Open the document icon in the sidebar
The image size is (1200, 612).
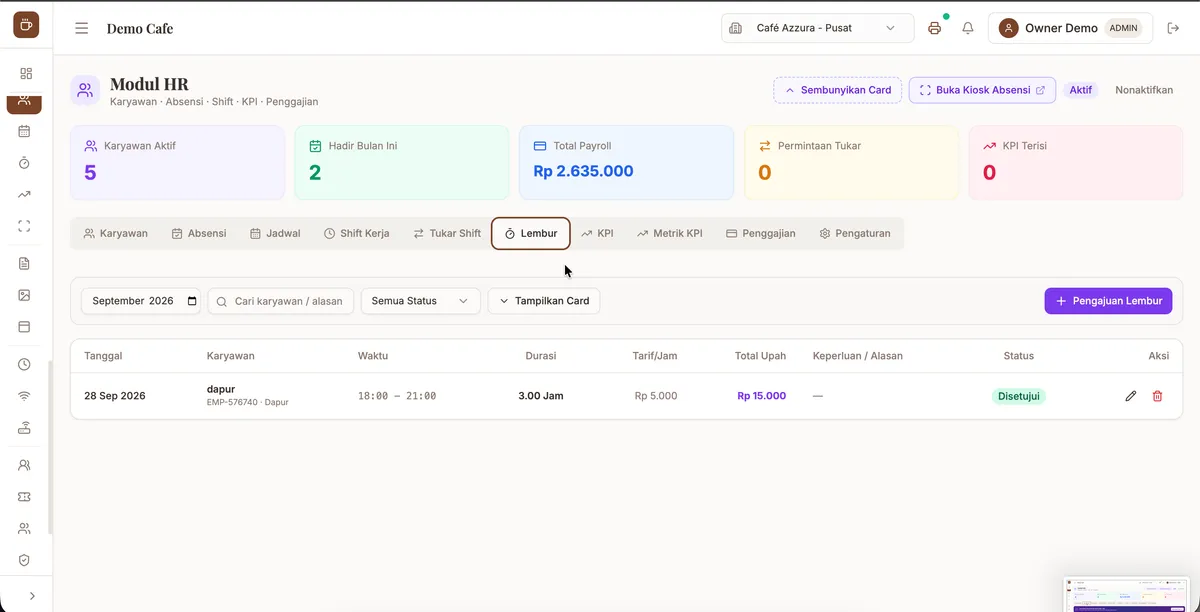tap(25, 264)
